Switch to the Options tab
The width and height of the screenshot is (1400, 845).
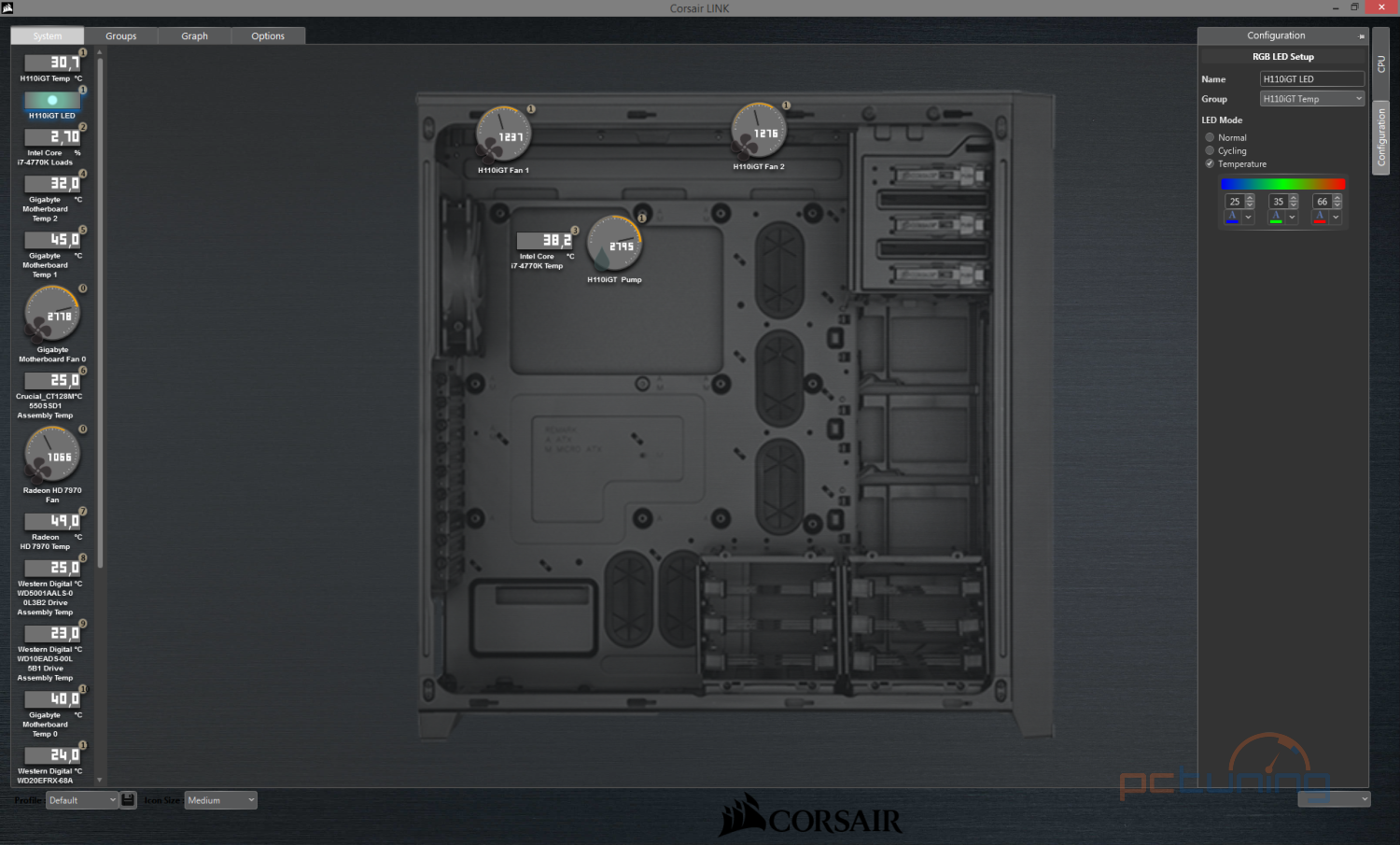(268, 35)
